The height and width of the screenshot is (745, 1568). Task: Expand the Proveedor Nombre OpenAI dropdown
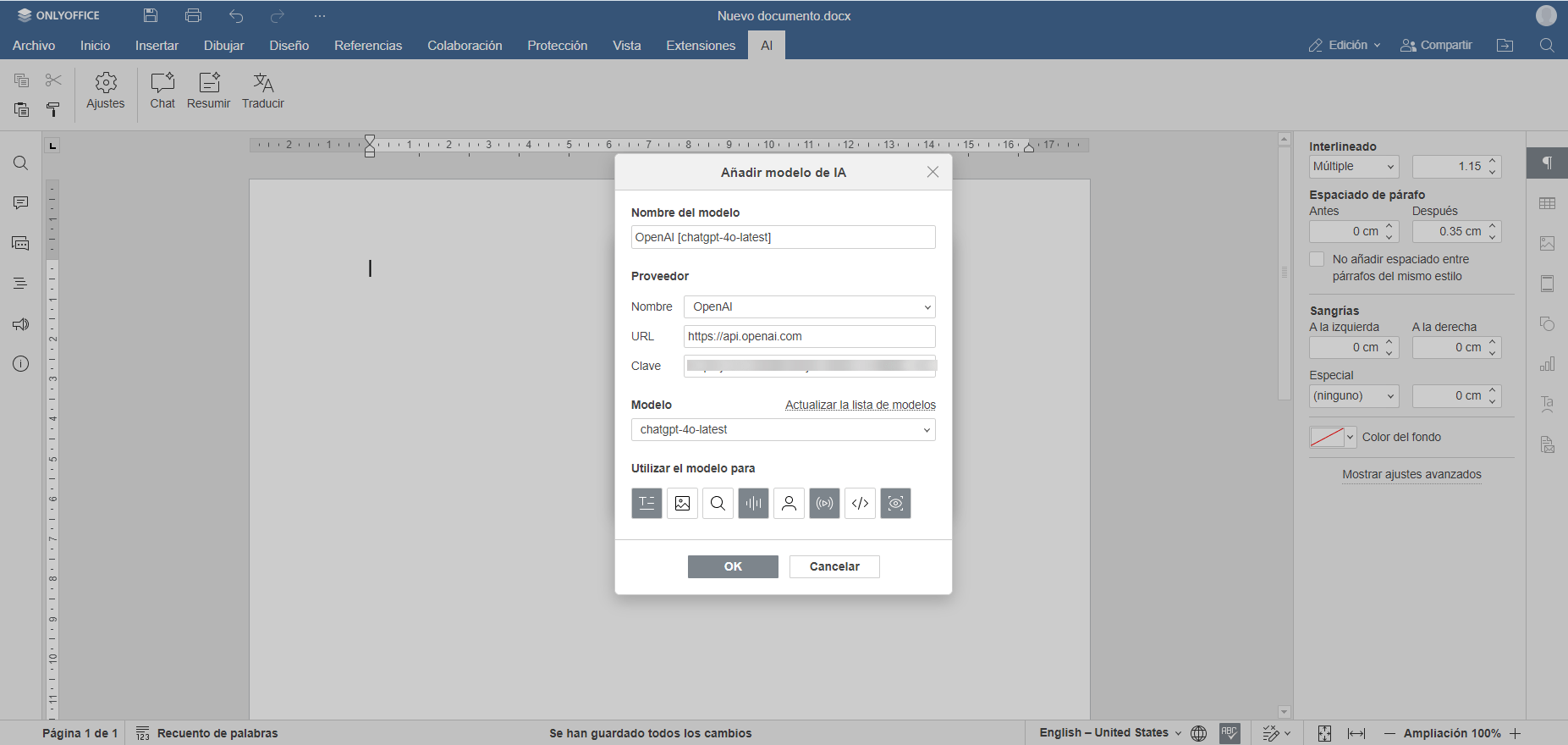pyautogui.click(x=809, y=306)
